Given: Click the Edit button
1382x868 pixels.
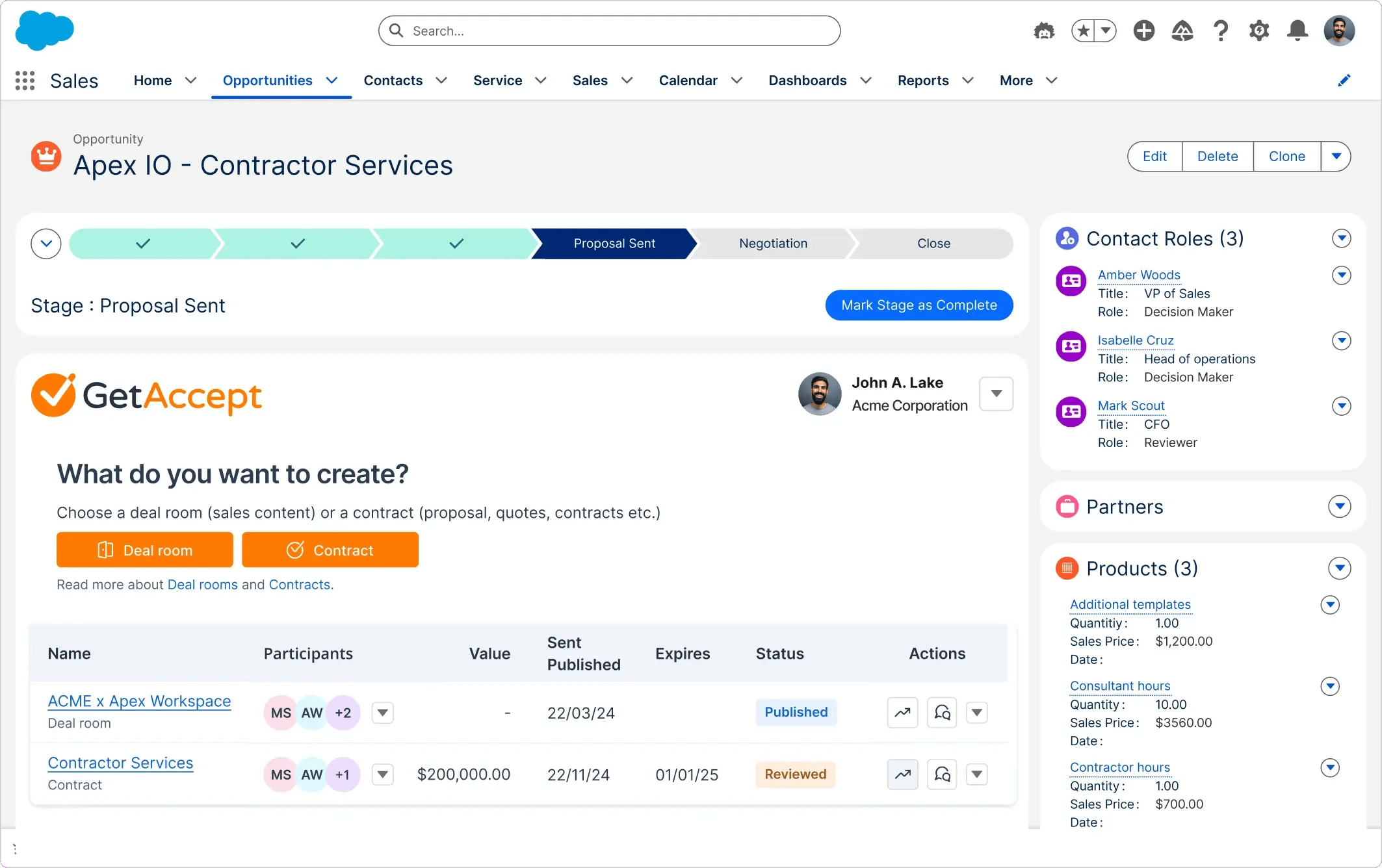Looking at the screenshot, I should [1154, 157].
